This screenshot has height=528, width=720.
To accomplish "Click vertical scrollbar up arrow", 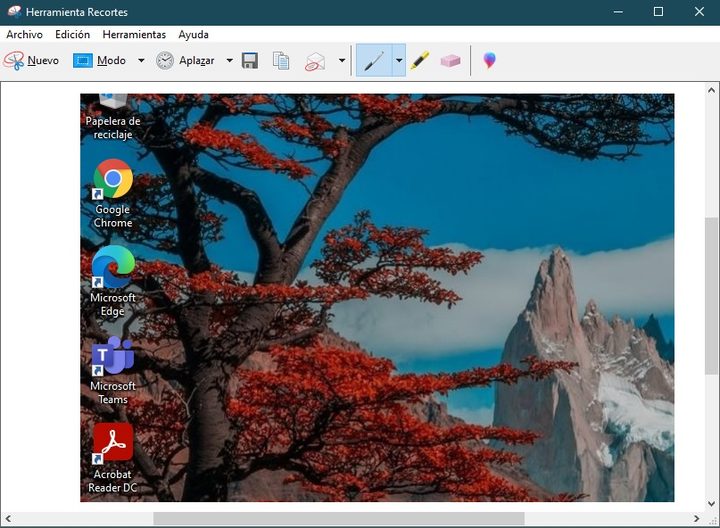I will 711,90.
